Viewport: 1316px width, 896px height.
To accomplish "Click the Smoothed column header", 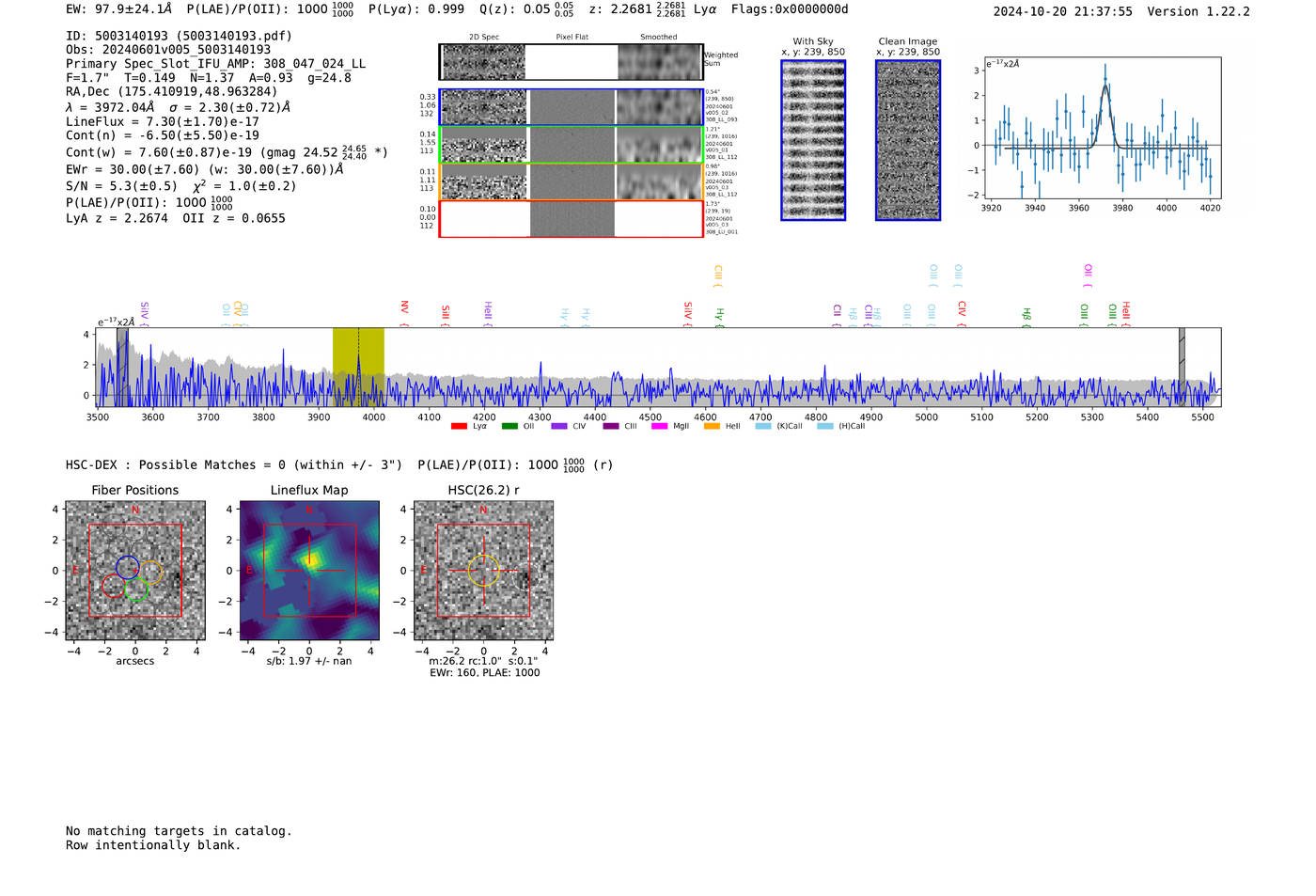I will point(659,38).
